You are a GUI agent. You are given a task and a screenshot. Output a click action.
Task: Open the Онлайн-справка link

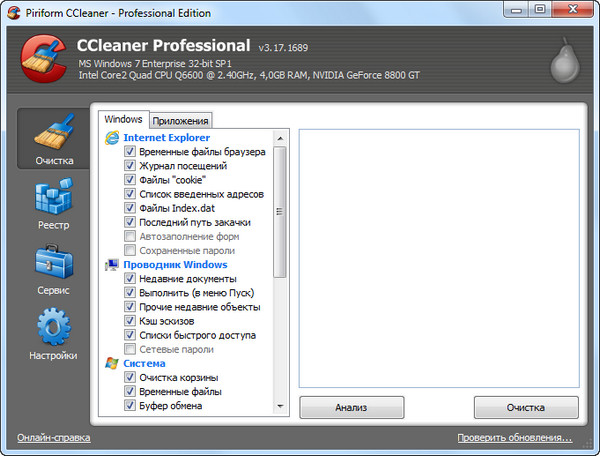click(53, 438)
